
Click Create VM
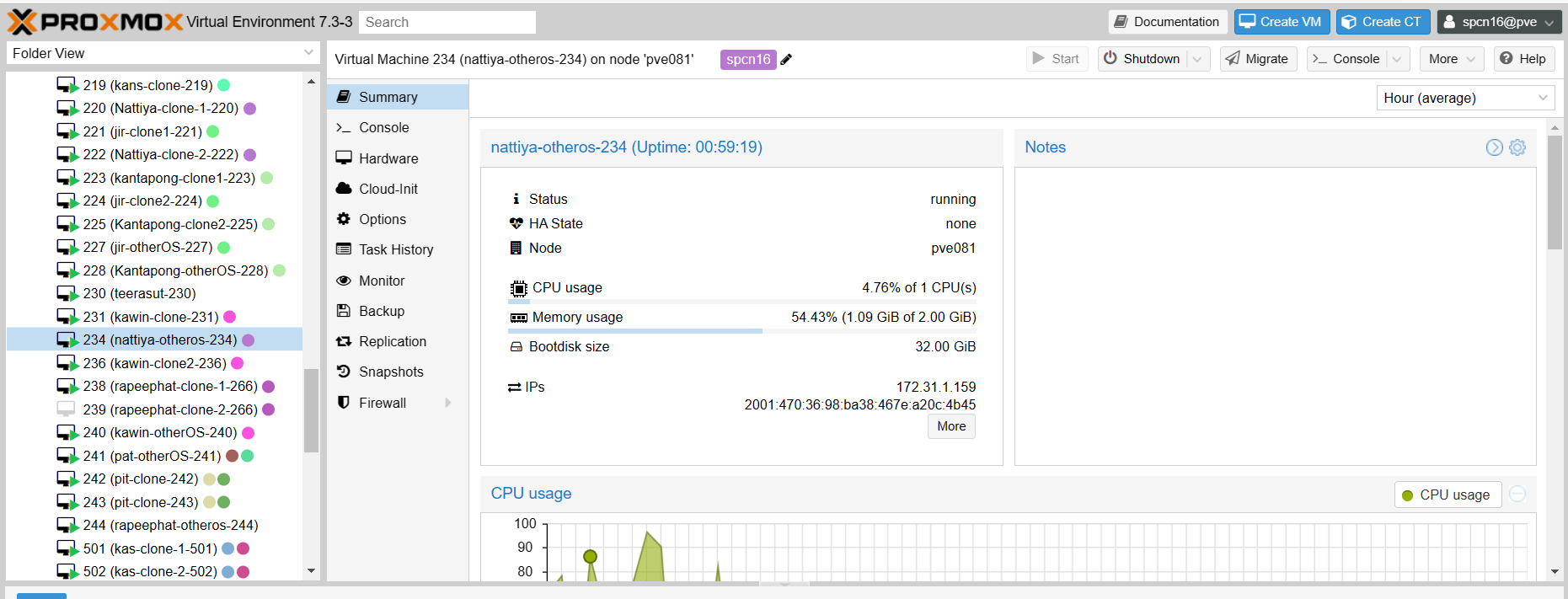pos(1282,22)
